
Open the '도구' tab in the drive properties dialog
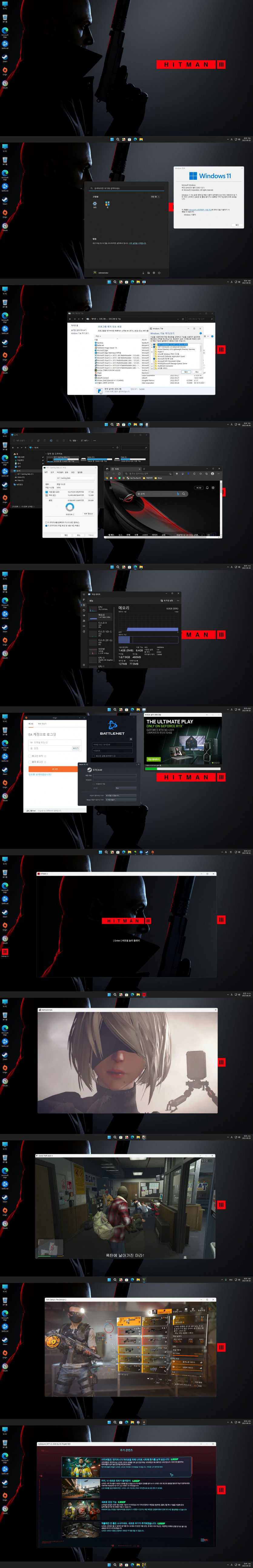52,472
